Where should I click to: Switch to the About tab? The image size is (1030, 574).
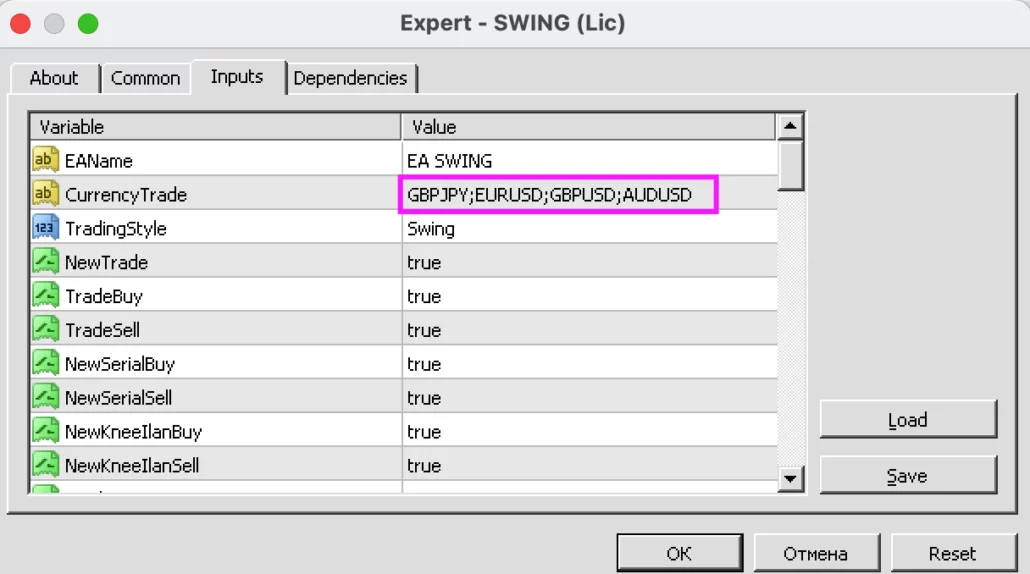point(54,78)
